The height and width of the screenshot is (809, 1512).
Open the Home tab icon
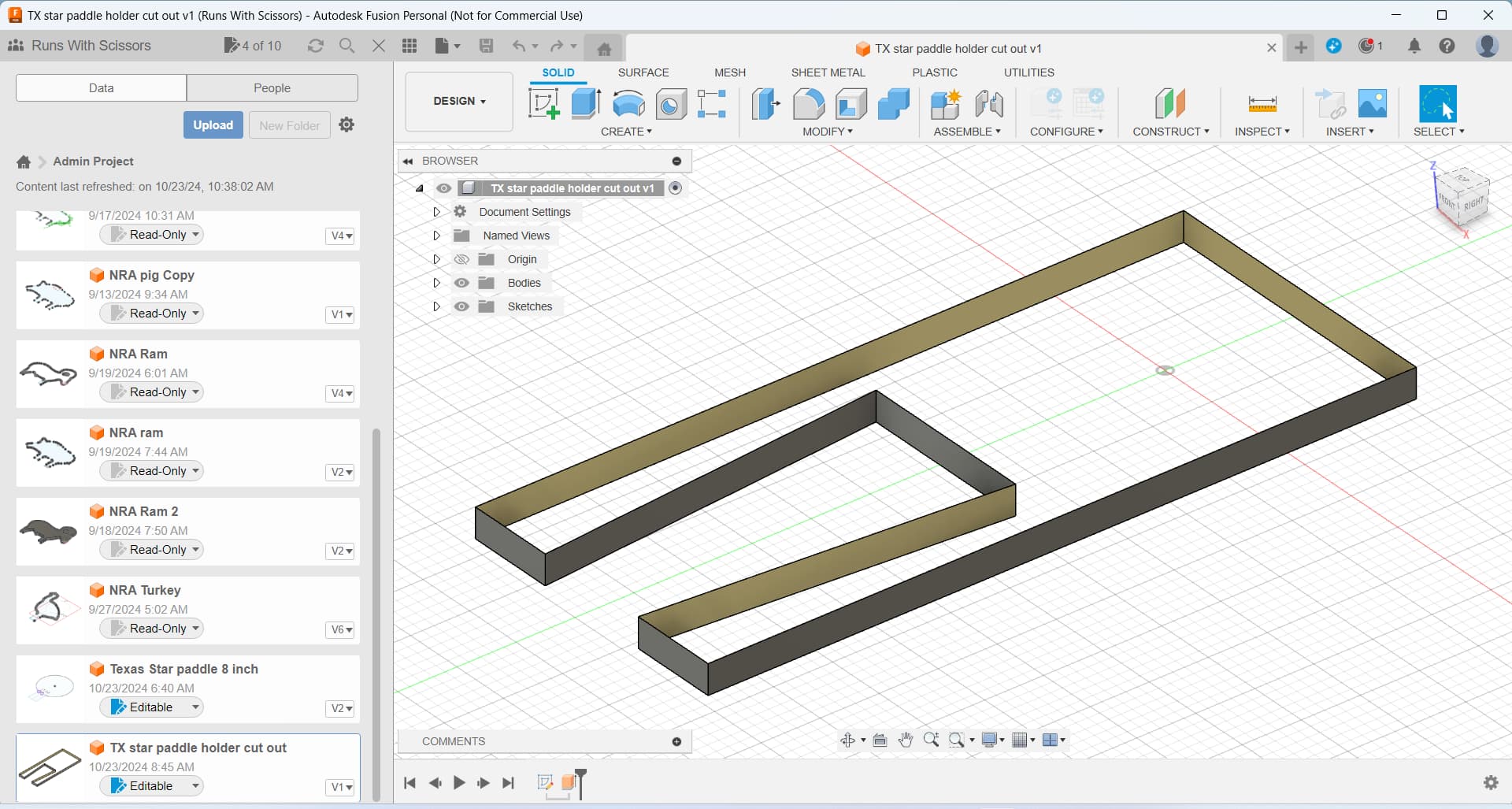pos(604,49)
